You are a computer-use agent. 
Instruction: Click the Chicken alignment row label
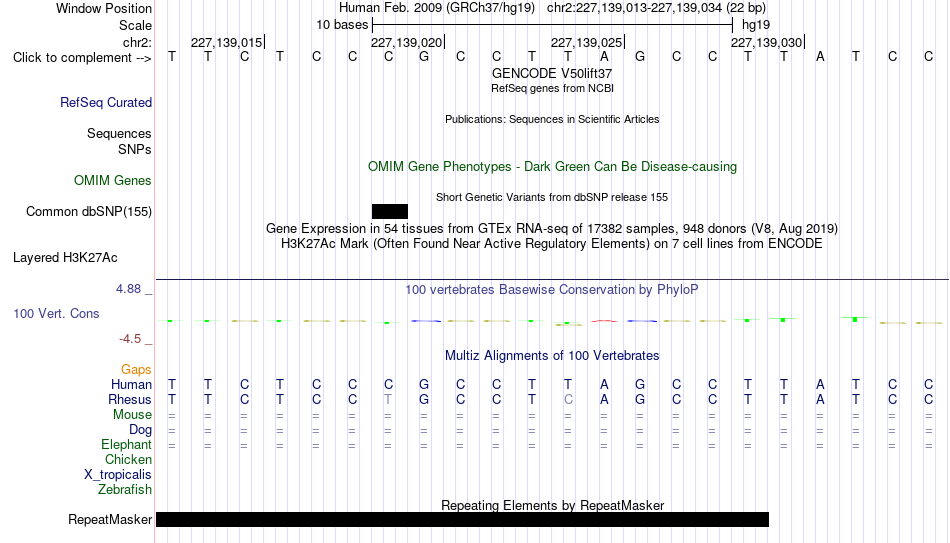click(x=128, y=460)
